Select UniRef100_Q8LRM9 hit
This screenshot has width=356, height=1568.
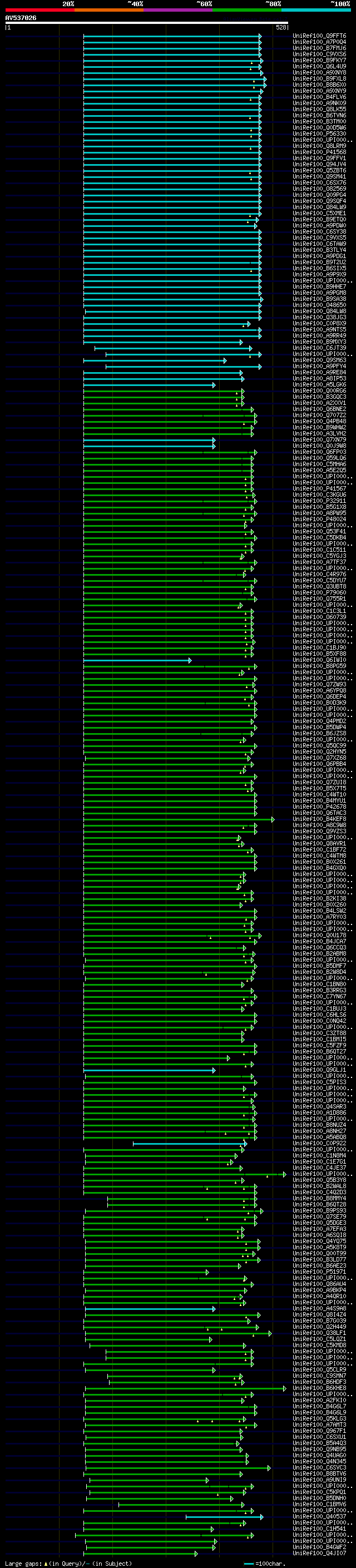click(319, 146)
